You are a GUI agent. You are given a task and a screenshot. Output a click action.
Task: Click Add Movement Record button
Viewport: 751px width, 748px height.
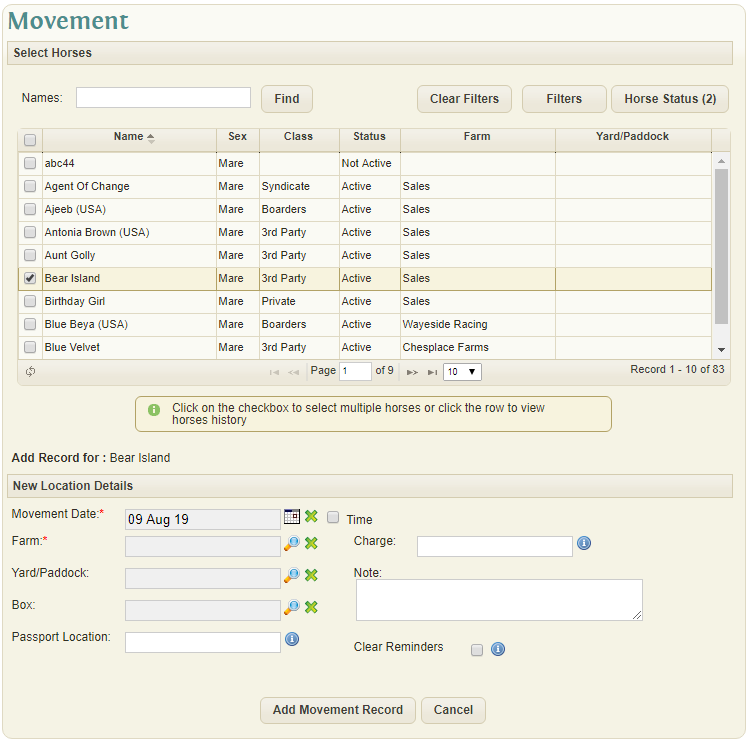pos(338,710)
